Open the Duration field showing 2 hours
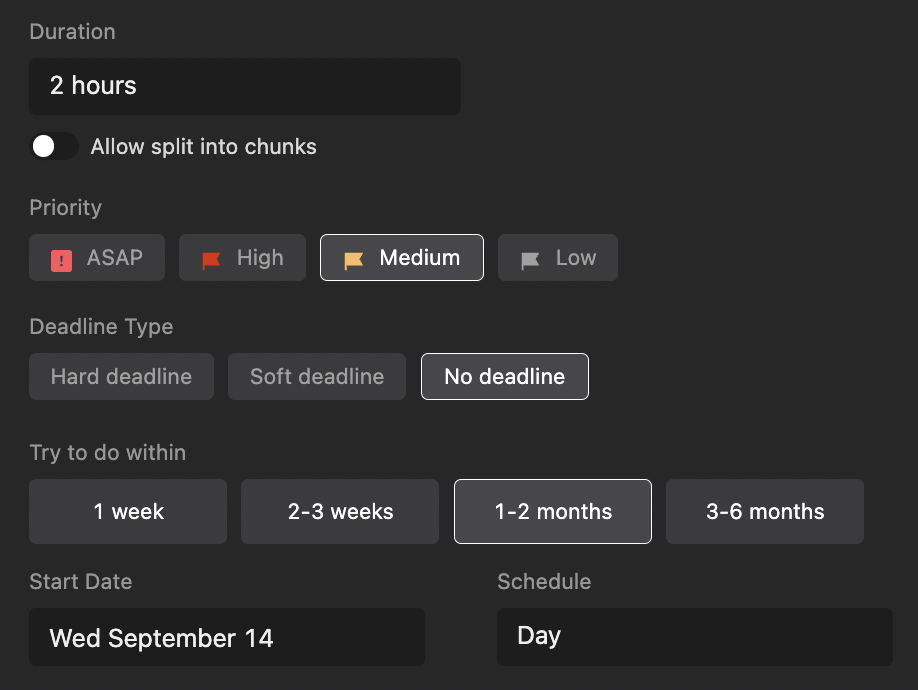The width and height of the screenshot is (918, 690). click(x=245, y=86)
